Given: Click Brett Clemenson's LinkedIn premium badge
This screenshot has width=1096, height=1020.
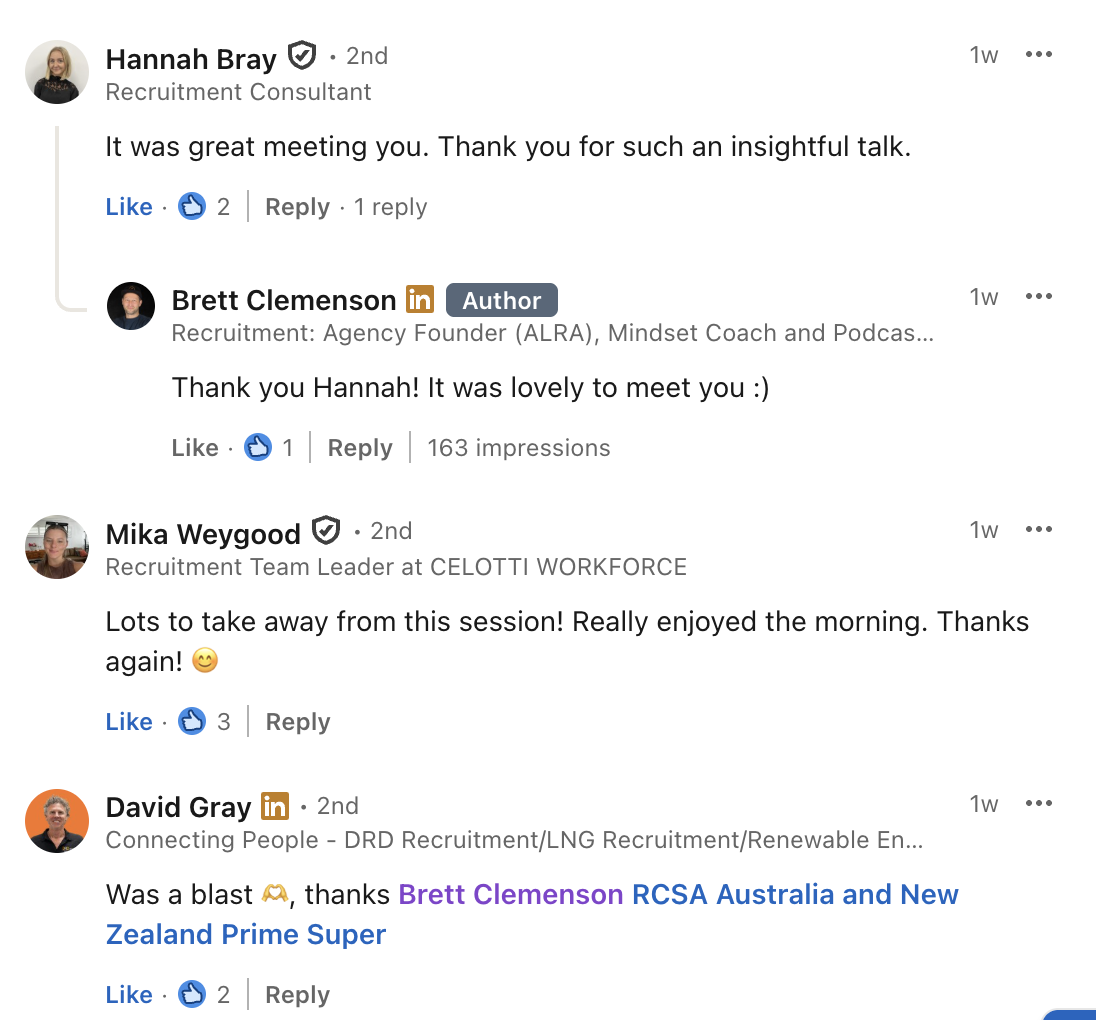Looking at the screenshot, I should pos(420,299).
